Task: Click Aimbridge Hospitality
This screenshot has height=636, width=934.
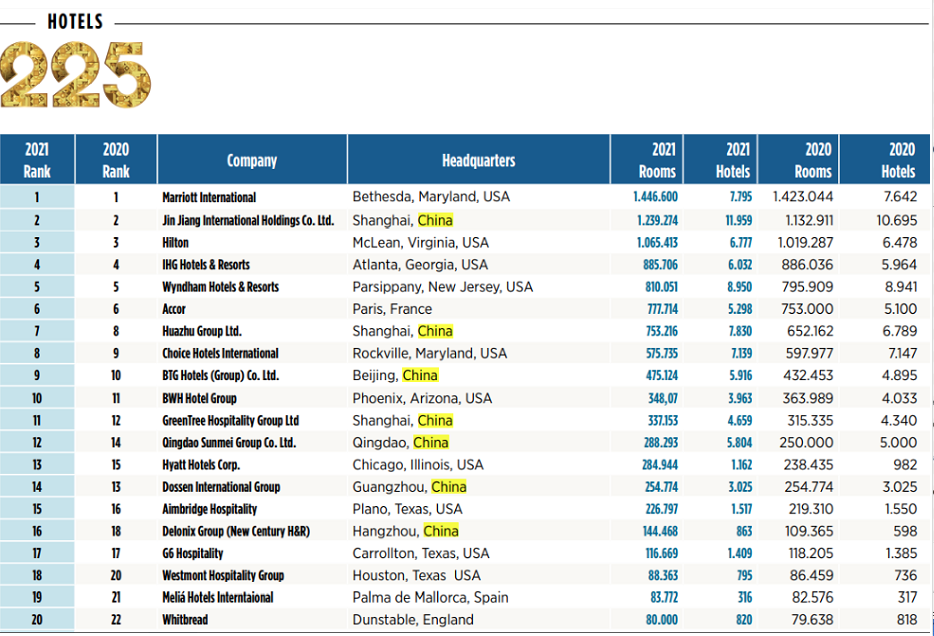Action: 210,509
